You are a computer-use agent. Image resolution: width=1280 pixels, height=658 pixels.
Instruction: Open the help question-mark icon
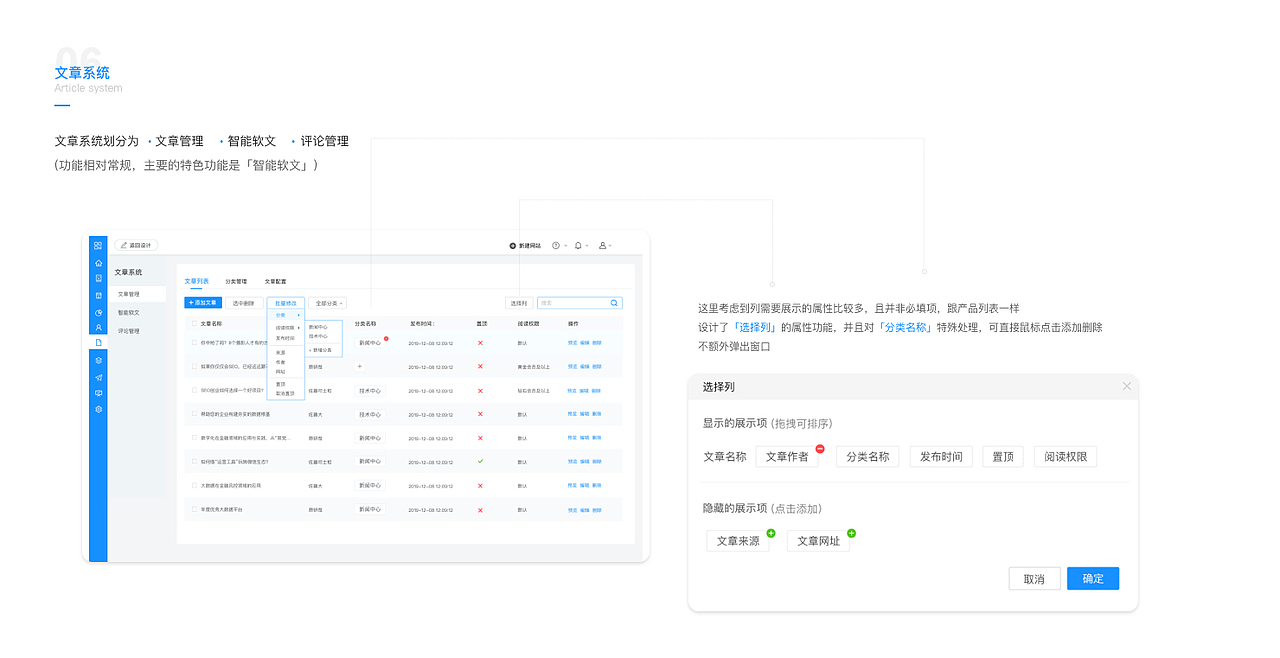[555, 245]
